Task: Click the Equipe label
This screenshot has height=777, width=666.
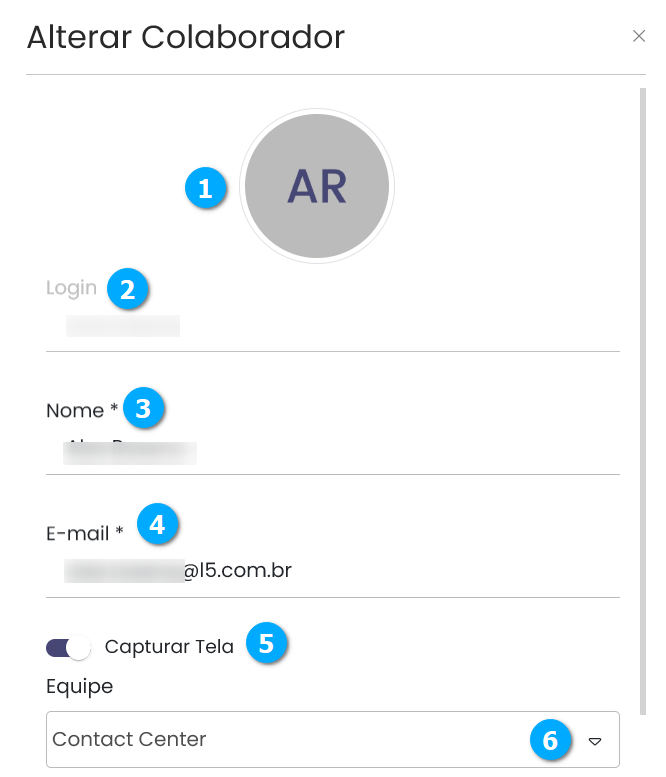Action: tap(79, 686)
